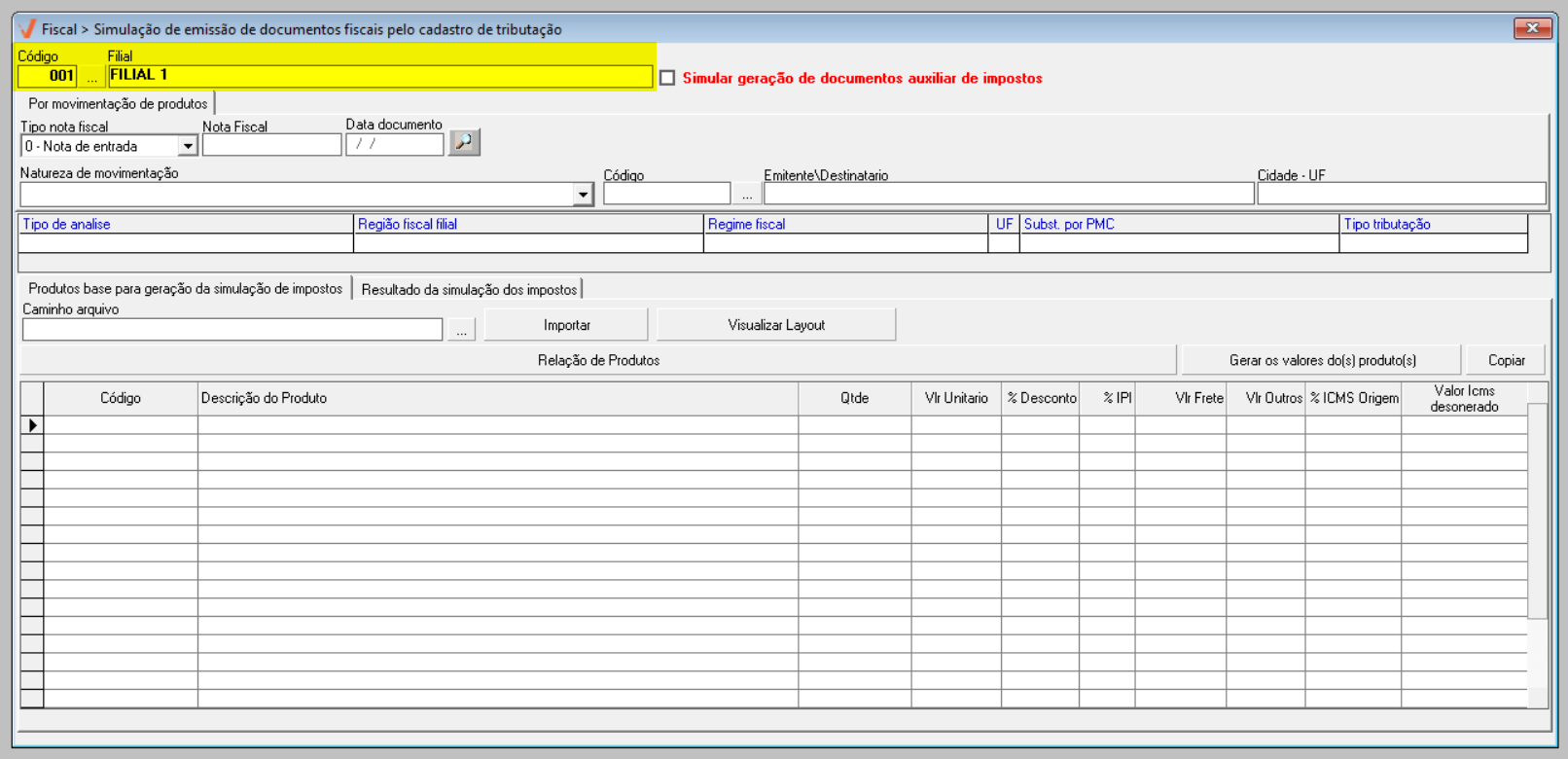
Task: Browse for file path with ellipsis button
Action: click(x=462, y=330)
